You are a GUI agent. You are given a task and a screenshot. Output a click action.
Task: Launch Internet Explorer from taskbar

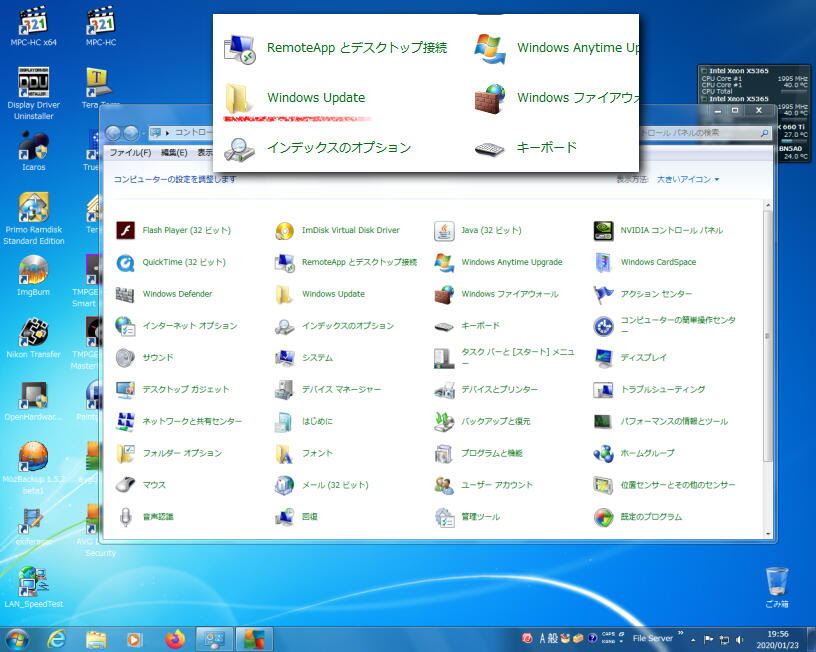click(x=56, y=639)
